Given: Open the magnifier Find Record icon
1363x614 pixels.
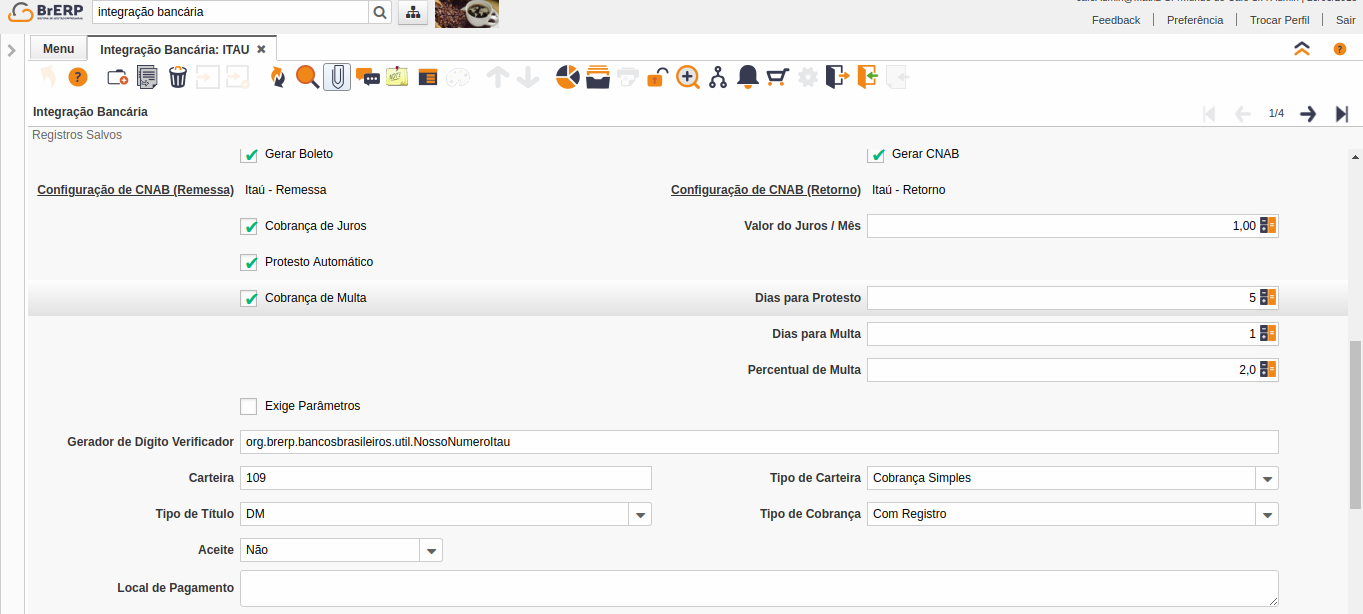Looking at the screenshot, I should coord(307,77).
